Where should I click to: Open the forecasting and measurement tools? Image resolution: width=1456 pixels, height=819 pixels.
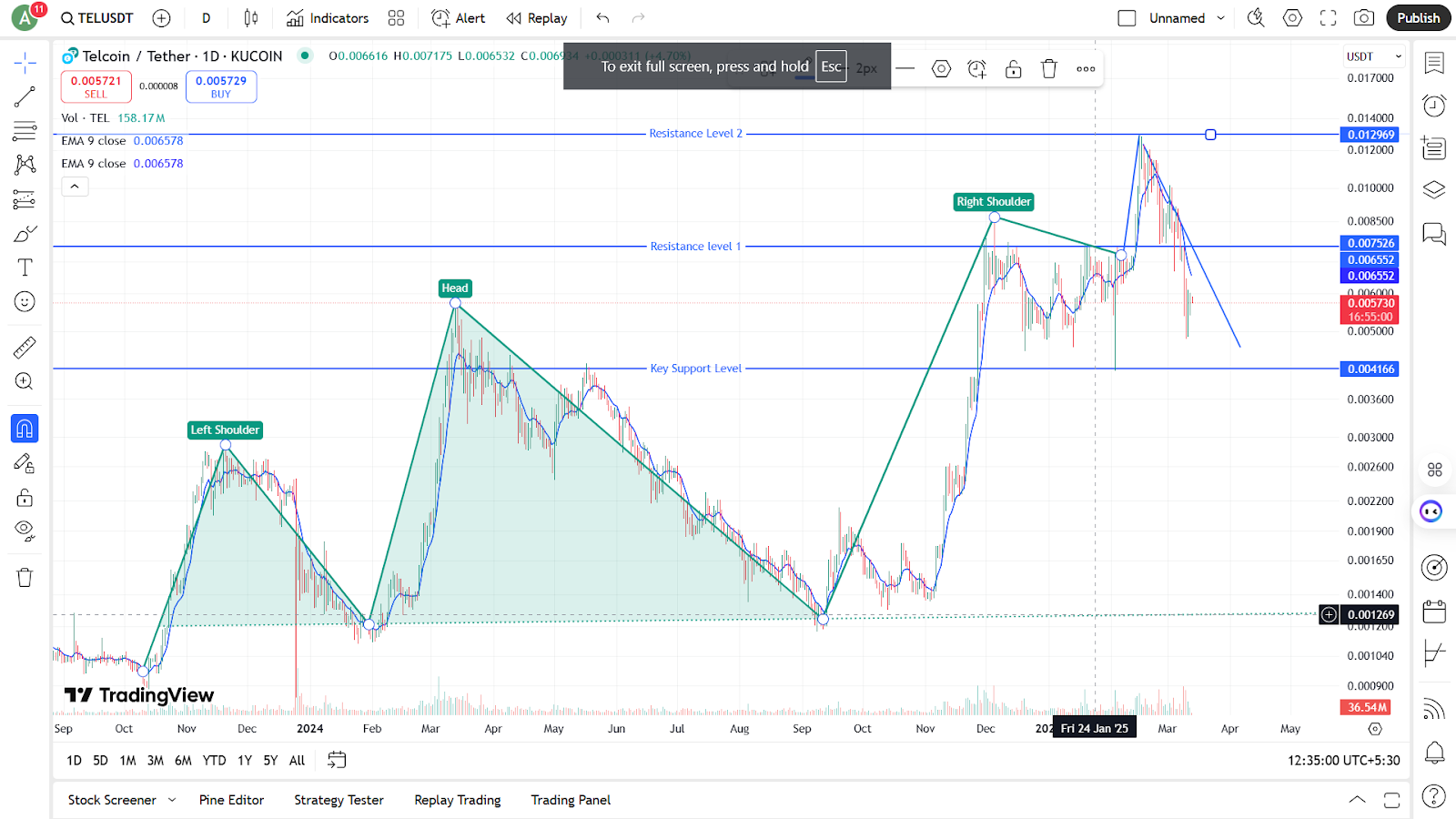tap(25, 199)
